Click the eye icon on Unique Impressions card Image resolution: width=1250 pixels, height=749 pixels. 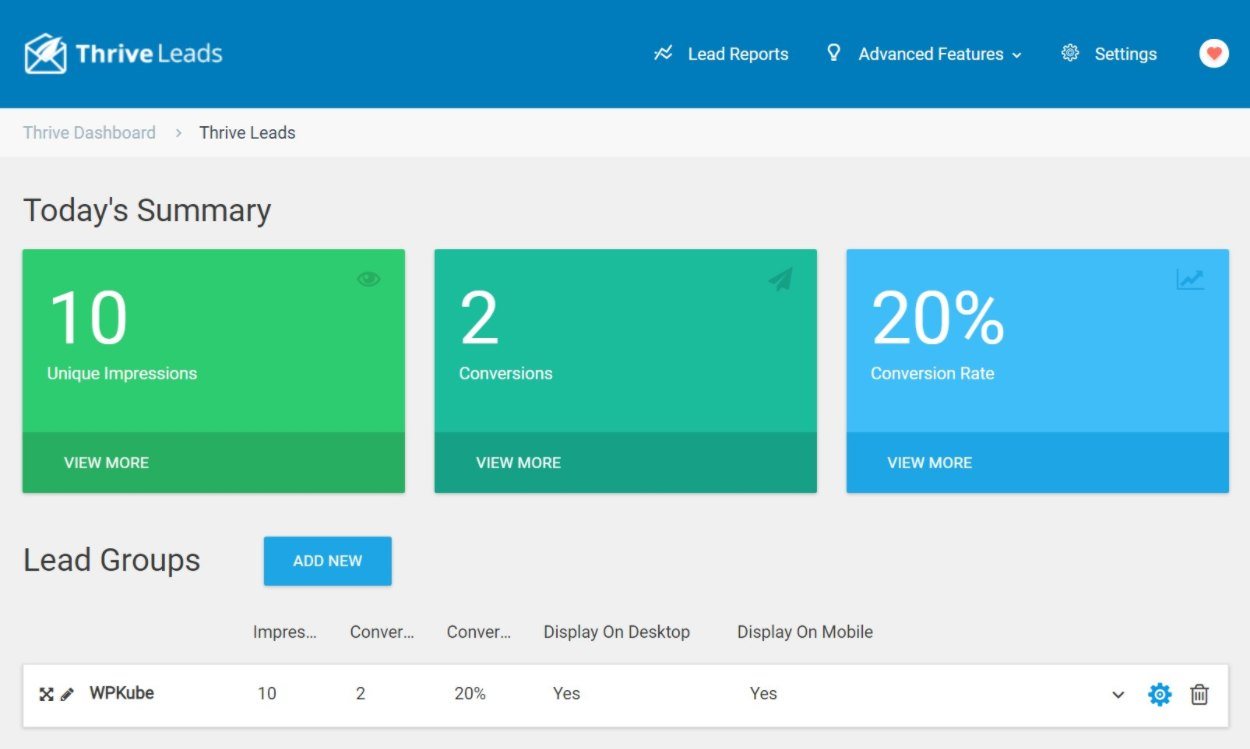[369, 279]
